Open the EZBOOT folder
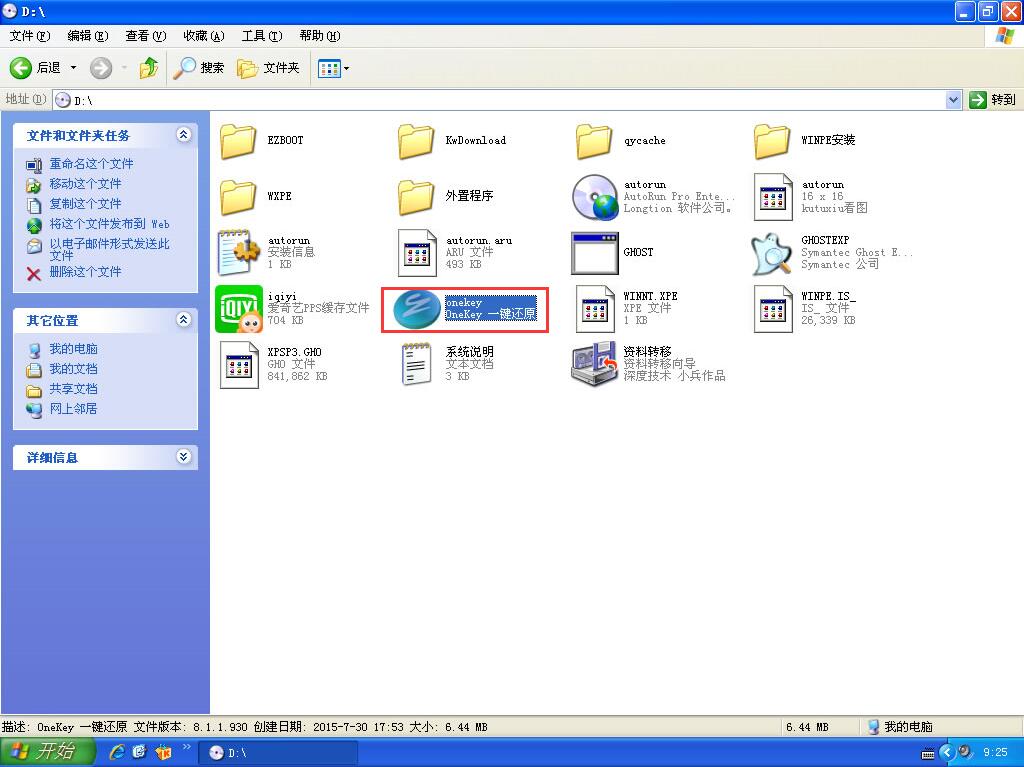The height and width of the screenshot is (767, 1024). tap(238, 140)
